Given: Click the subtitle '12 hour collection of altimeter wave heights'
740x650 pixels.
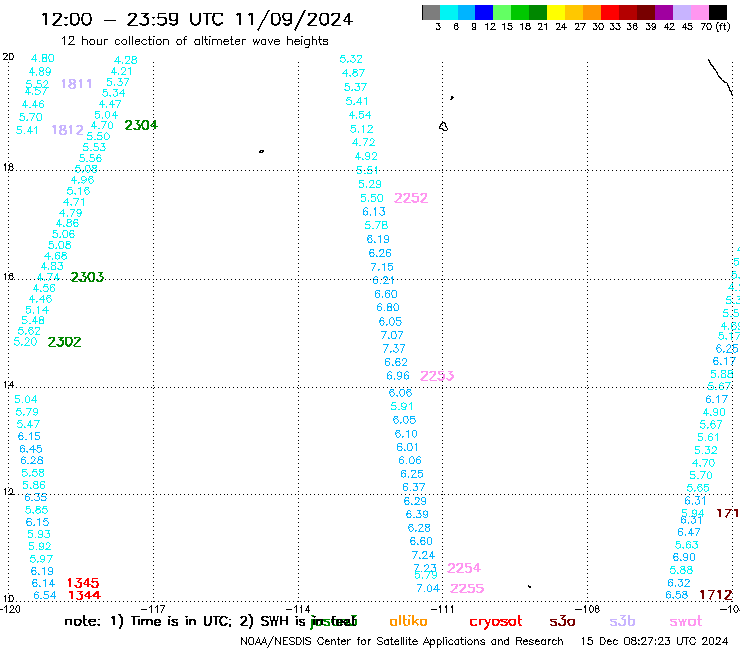Looking at the screenshot, I should pyautogui.click(x=194, y=41).
